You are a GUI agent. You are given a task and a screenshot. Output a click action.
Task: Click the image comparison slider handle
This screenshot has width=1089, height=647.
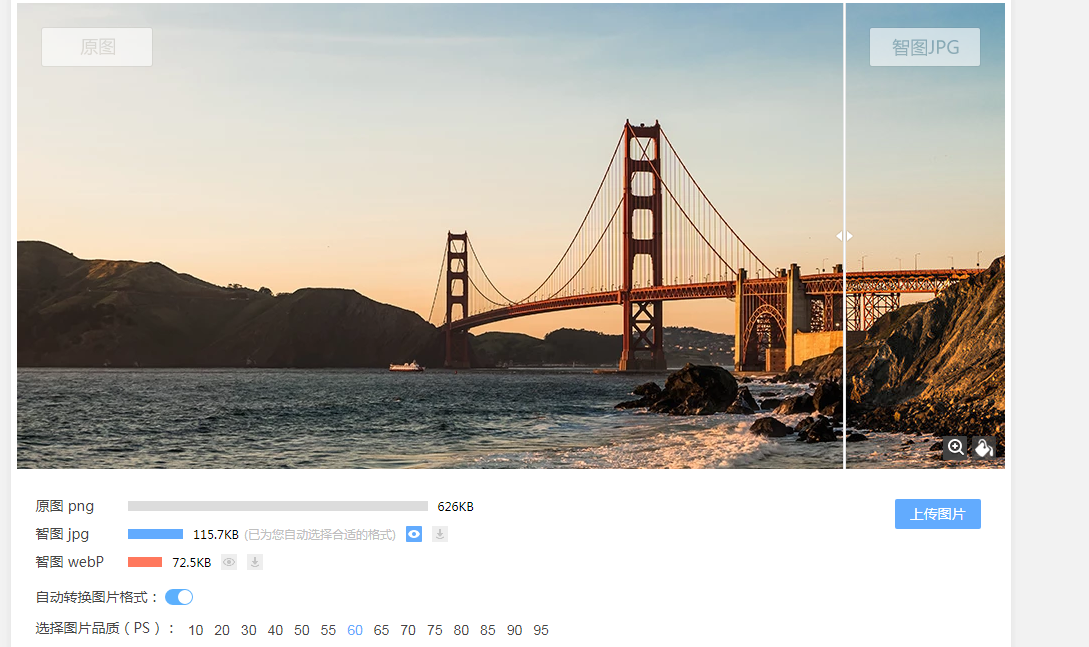[845, 236]
